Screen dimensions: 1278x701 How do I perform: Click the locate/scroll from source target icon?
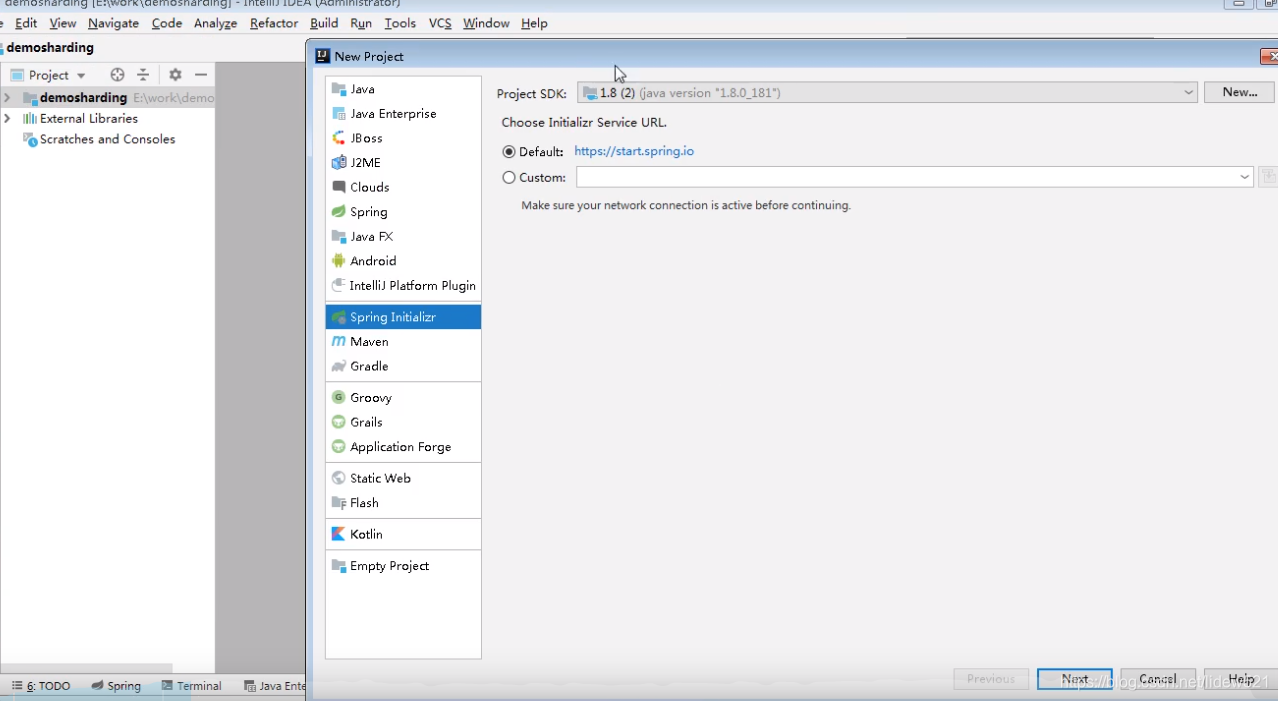117,75
